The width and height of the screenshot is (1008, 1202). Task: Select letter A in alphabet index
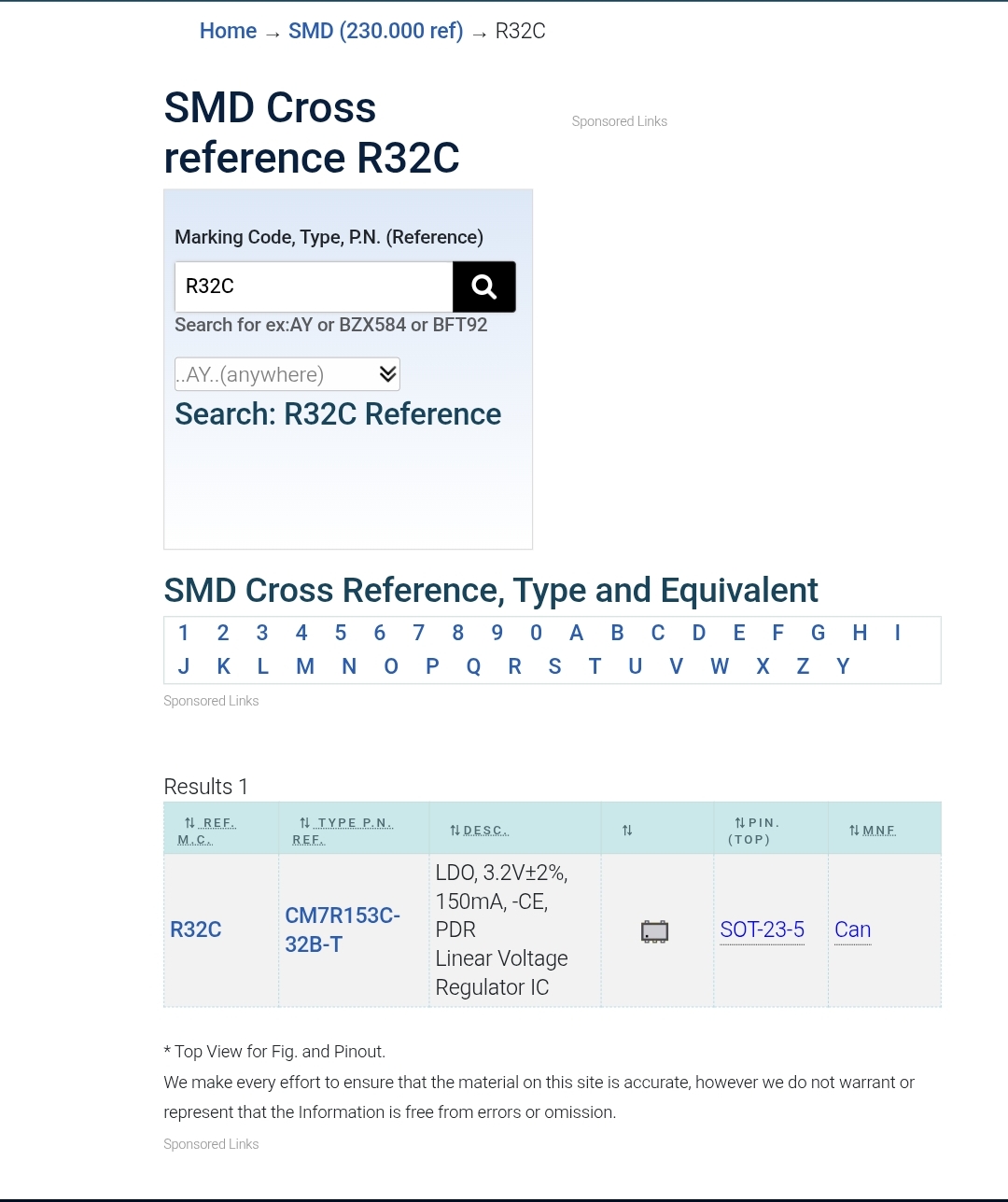pos(576,633)
